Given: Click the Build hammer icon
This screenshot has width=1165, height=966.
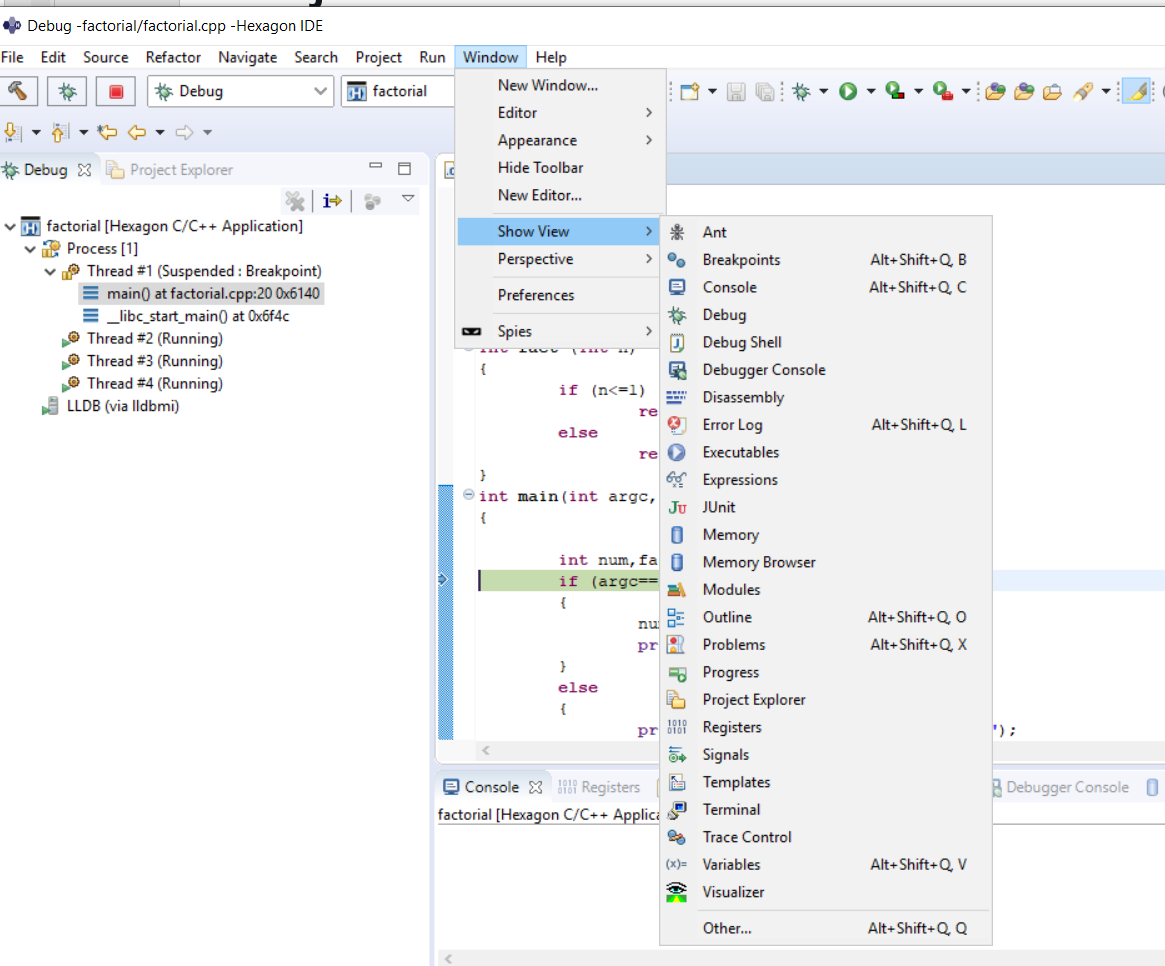Looking at the screenshot, I should point(19,91).
